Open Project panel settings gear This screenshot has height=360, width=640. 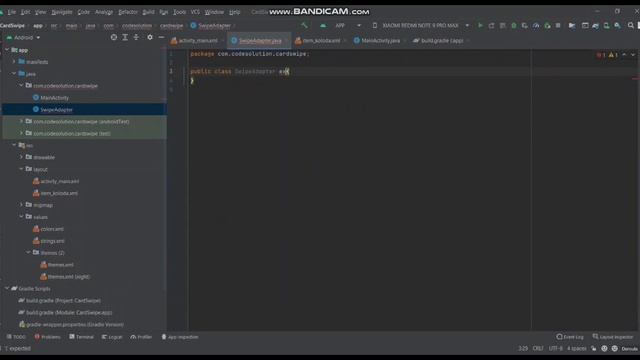click(150, 37)
